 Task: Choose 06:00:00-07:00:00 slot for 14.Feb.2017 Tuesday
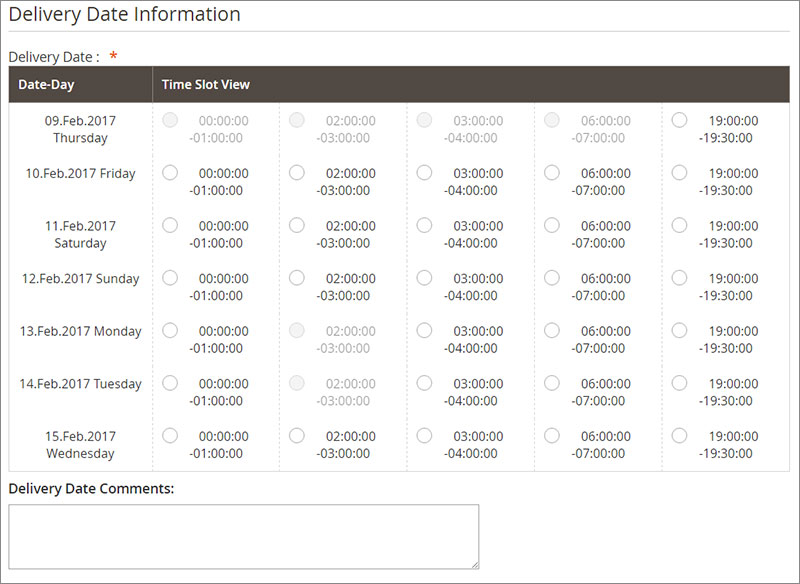[552, 383]
